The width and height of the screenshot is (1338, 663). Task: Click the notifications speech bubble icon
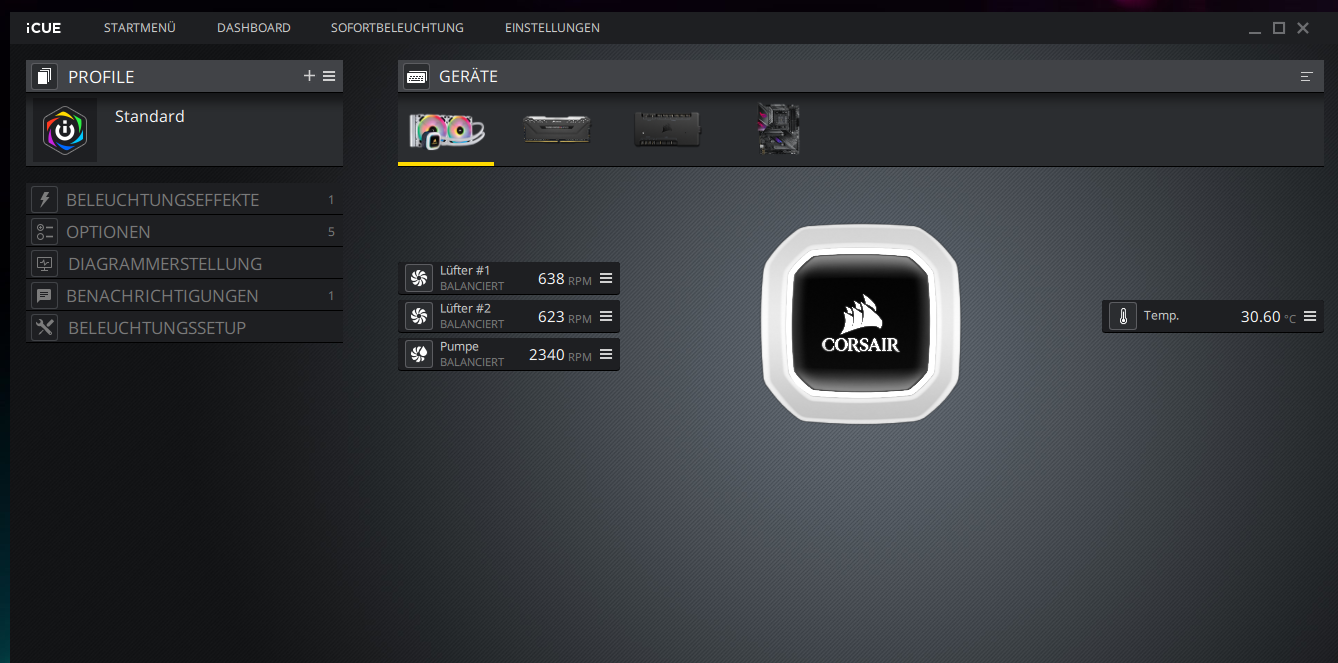tap(44, 295)
